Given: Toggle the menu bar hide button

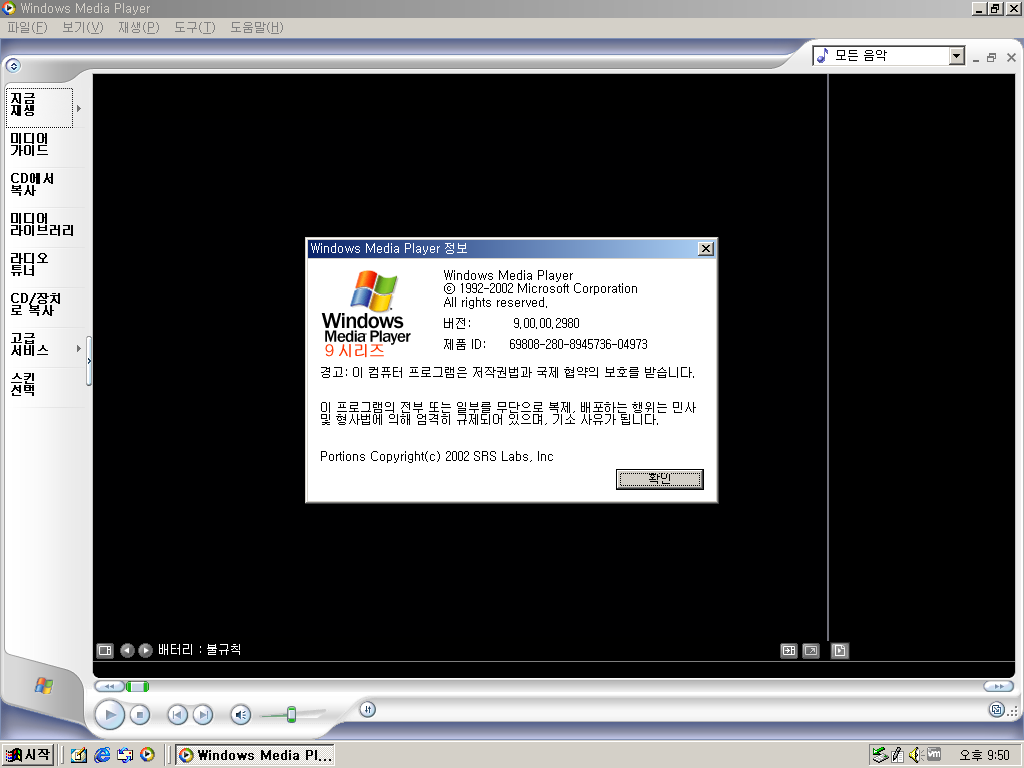Looking at the screenshot, I should (x=13, y=65).
